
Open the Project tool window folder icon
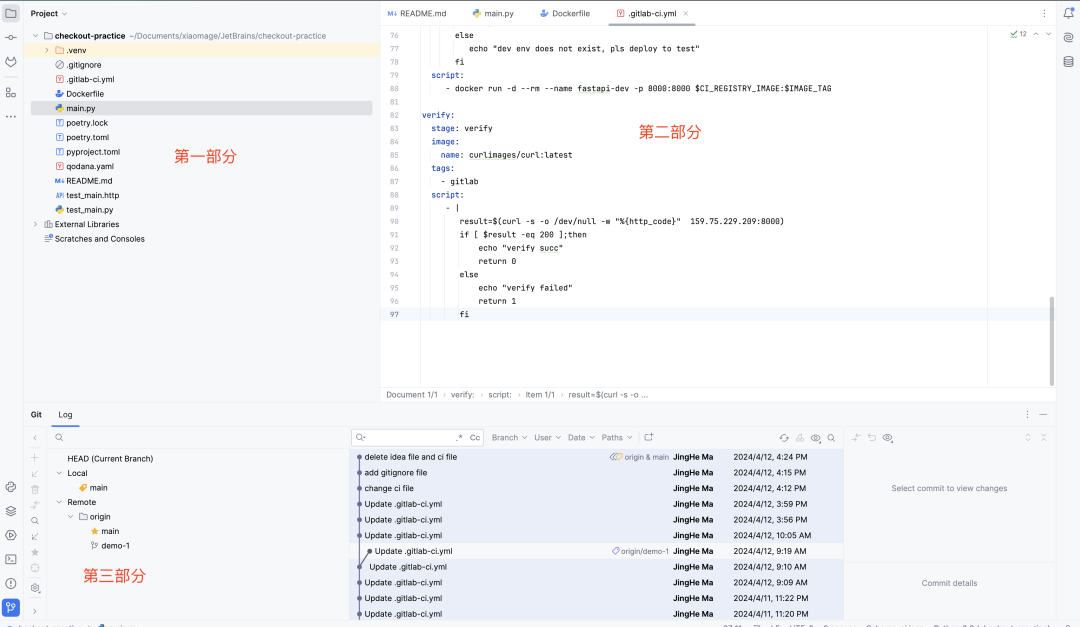click(x=11, y=13)
